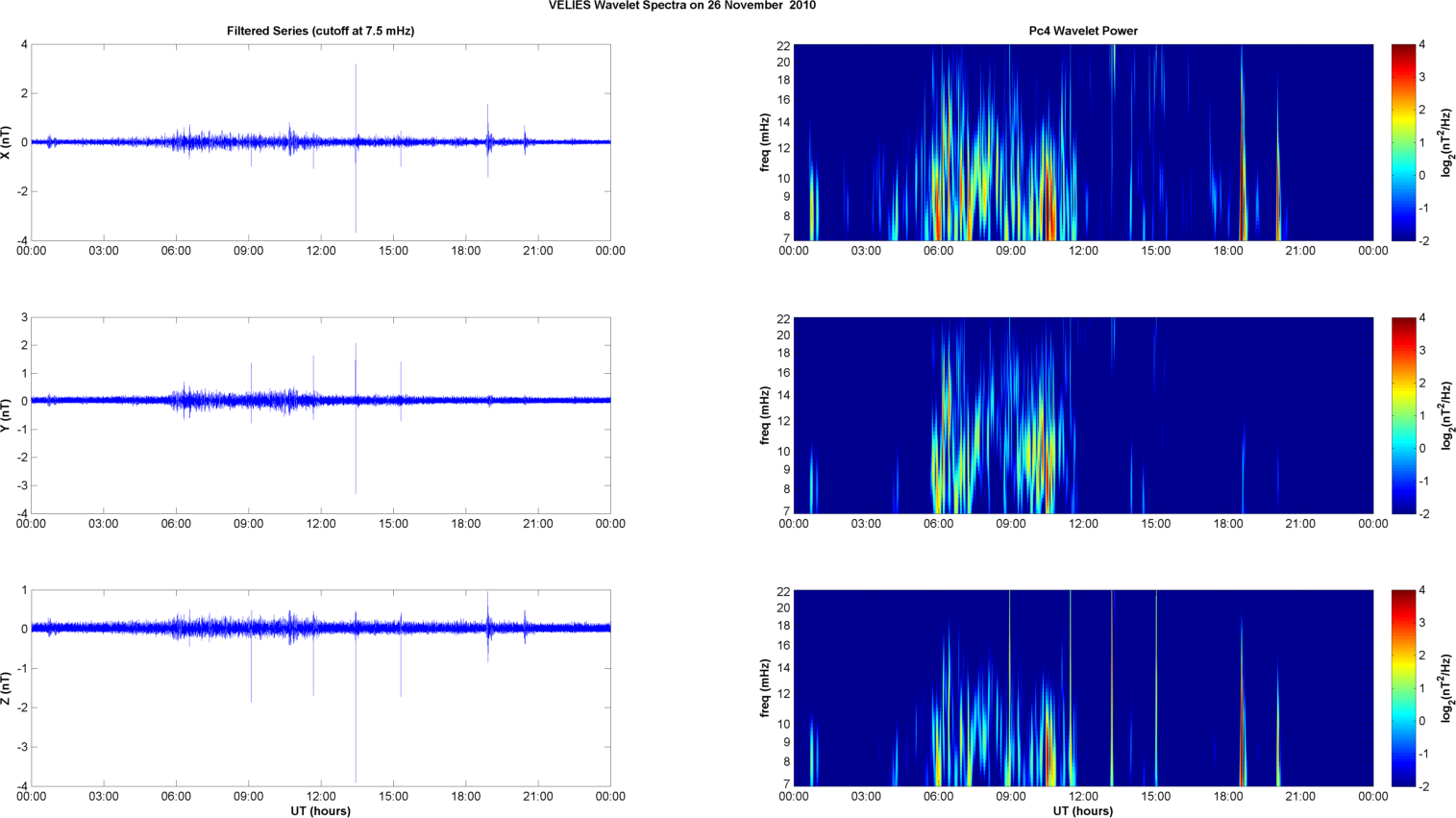Select the Z (nT) axis label

(x=7, y=688)
